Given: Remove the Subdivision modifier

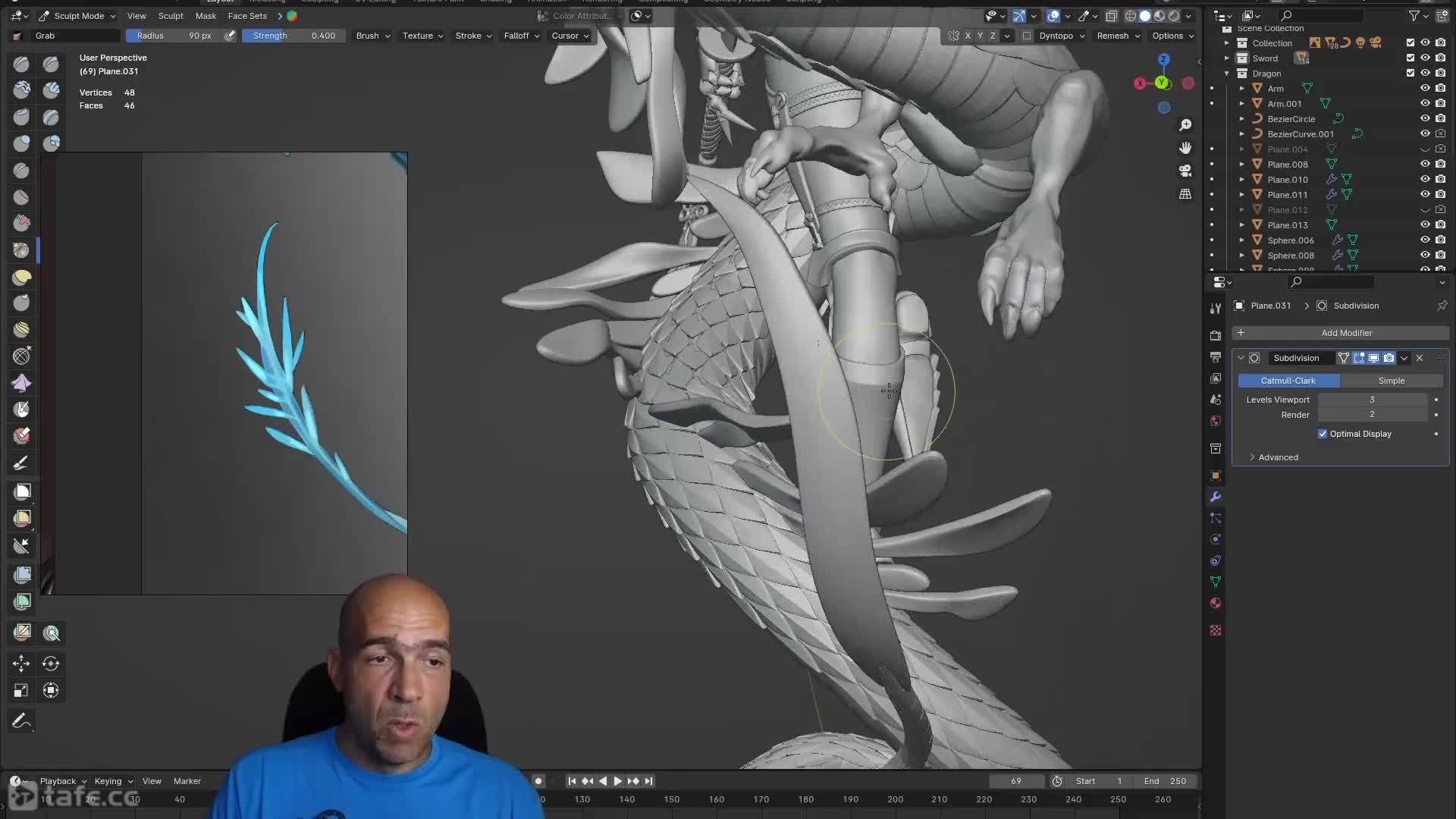Looking at the screenshot, I should tap(1420, 358).
